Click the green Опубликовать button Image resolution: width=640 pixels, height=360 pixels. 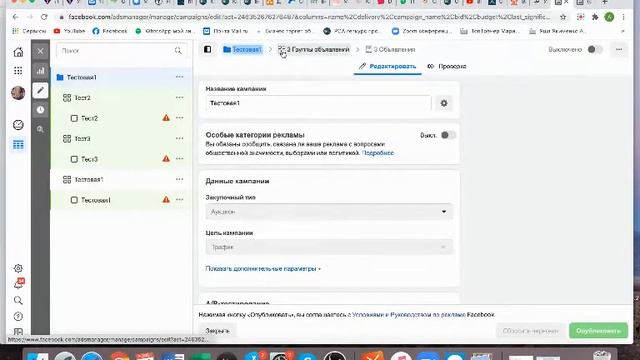(598, 331)
